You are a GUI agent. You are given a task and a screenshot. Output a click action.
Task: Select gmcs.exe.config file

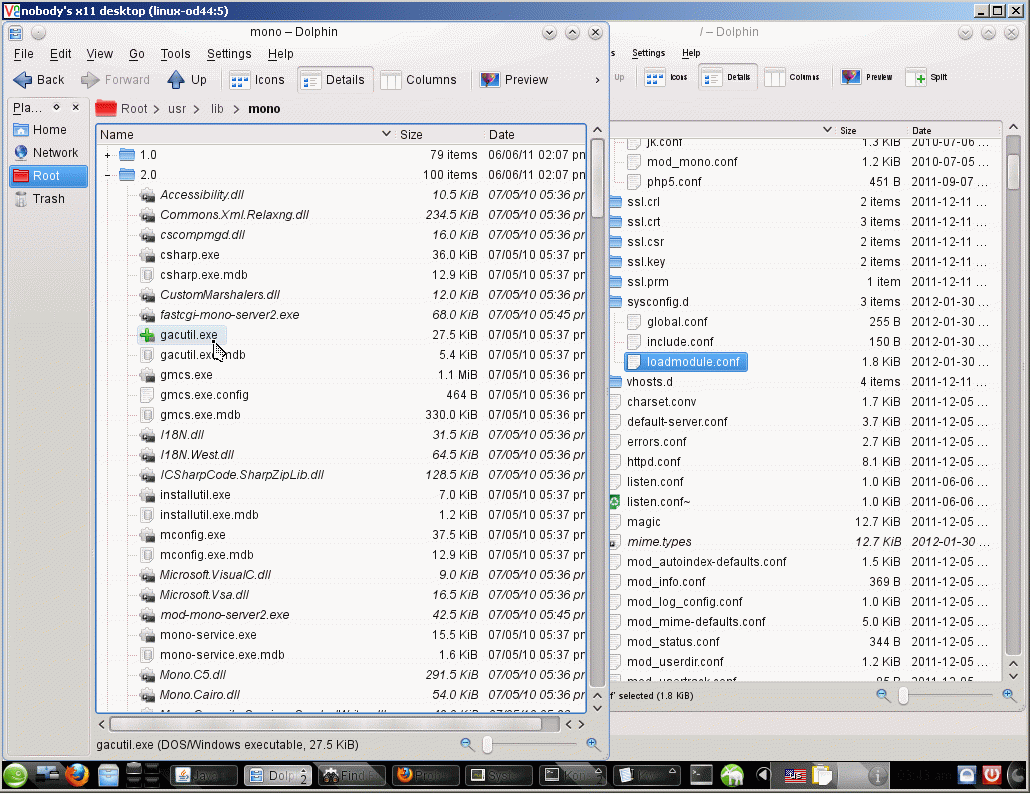coord(204,395)
